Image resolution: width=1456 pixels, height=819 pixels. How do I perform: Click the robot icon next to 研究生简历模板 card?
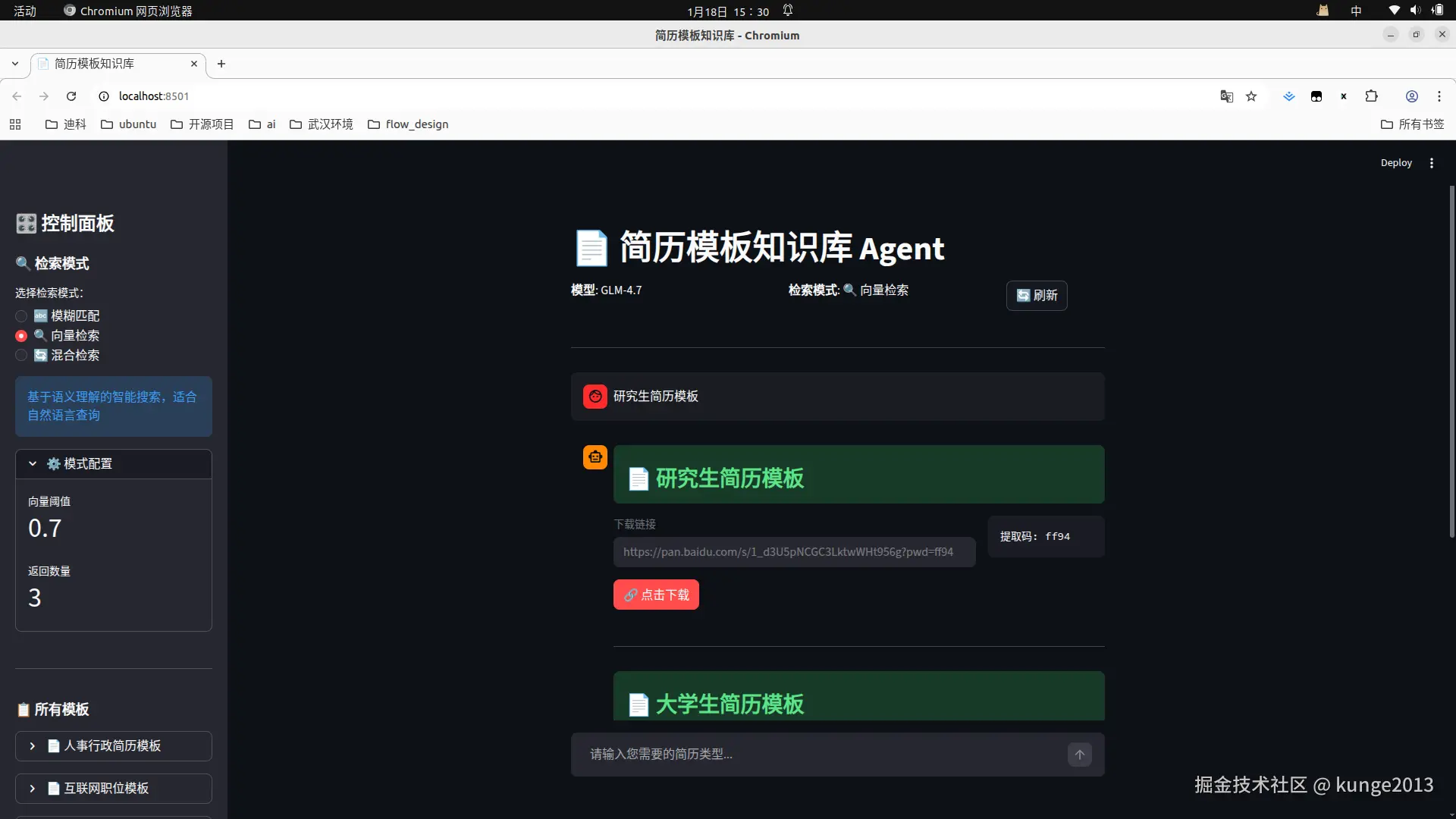pyautogui.click(x=595, y=457)
